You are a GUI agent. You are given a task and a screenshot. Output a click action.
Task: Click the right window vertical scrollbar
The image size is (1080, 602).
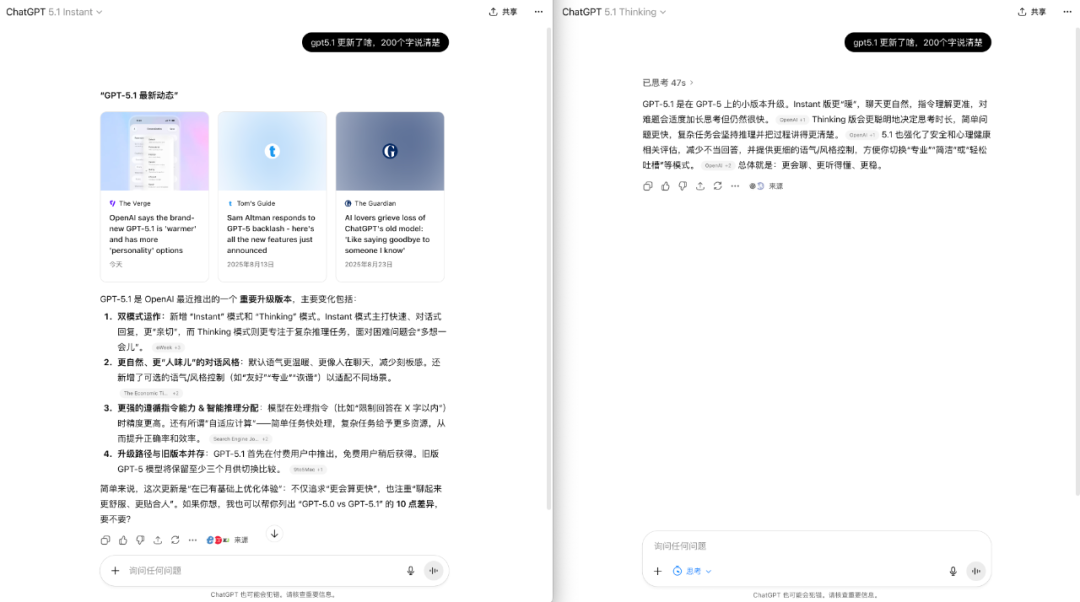pyautogui.click(x=1077, y=262)
